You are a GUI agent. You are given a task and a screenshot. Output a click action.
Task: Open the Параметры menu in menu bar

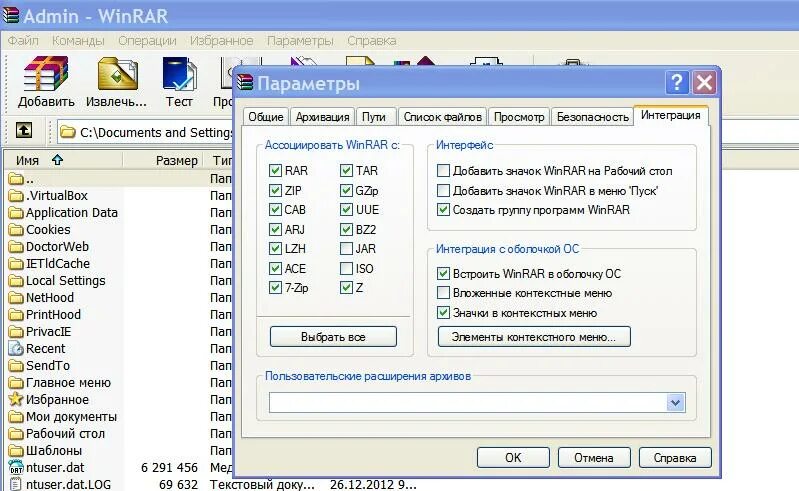point(300,40)
